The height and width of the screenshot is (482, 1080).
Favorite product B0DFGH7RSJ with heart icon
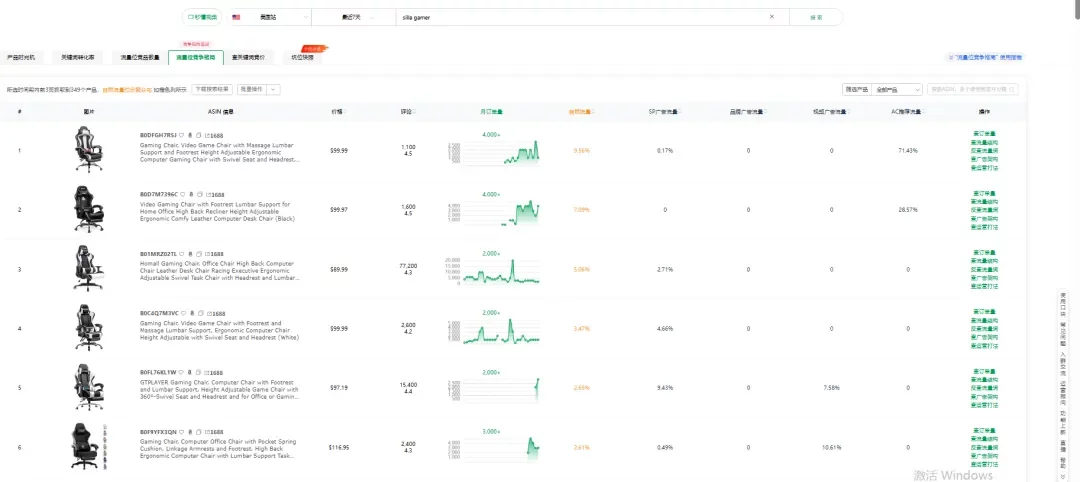pos(182,135)
